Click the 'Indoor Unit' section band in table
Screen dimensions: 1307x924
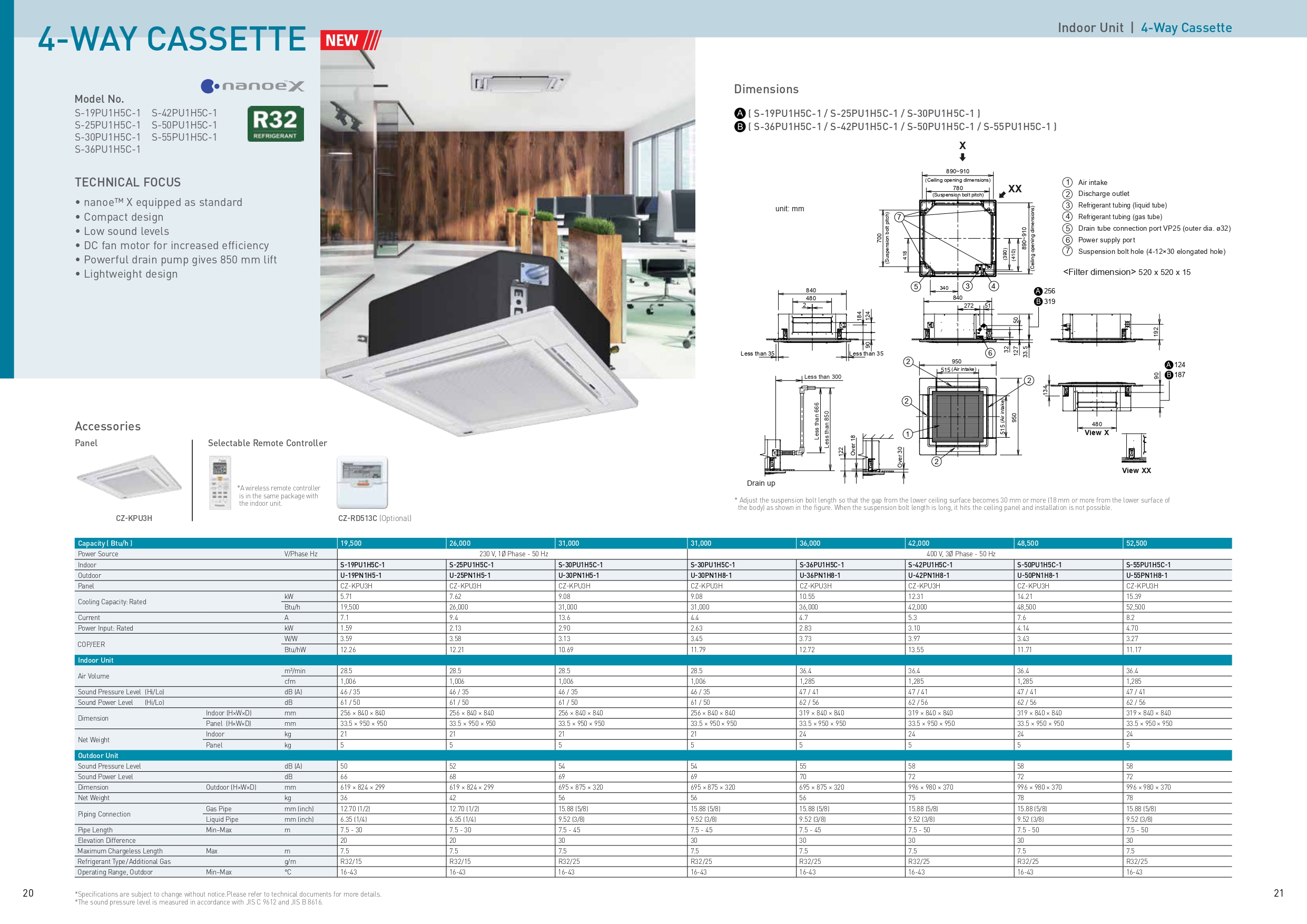point(653,661)
